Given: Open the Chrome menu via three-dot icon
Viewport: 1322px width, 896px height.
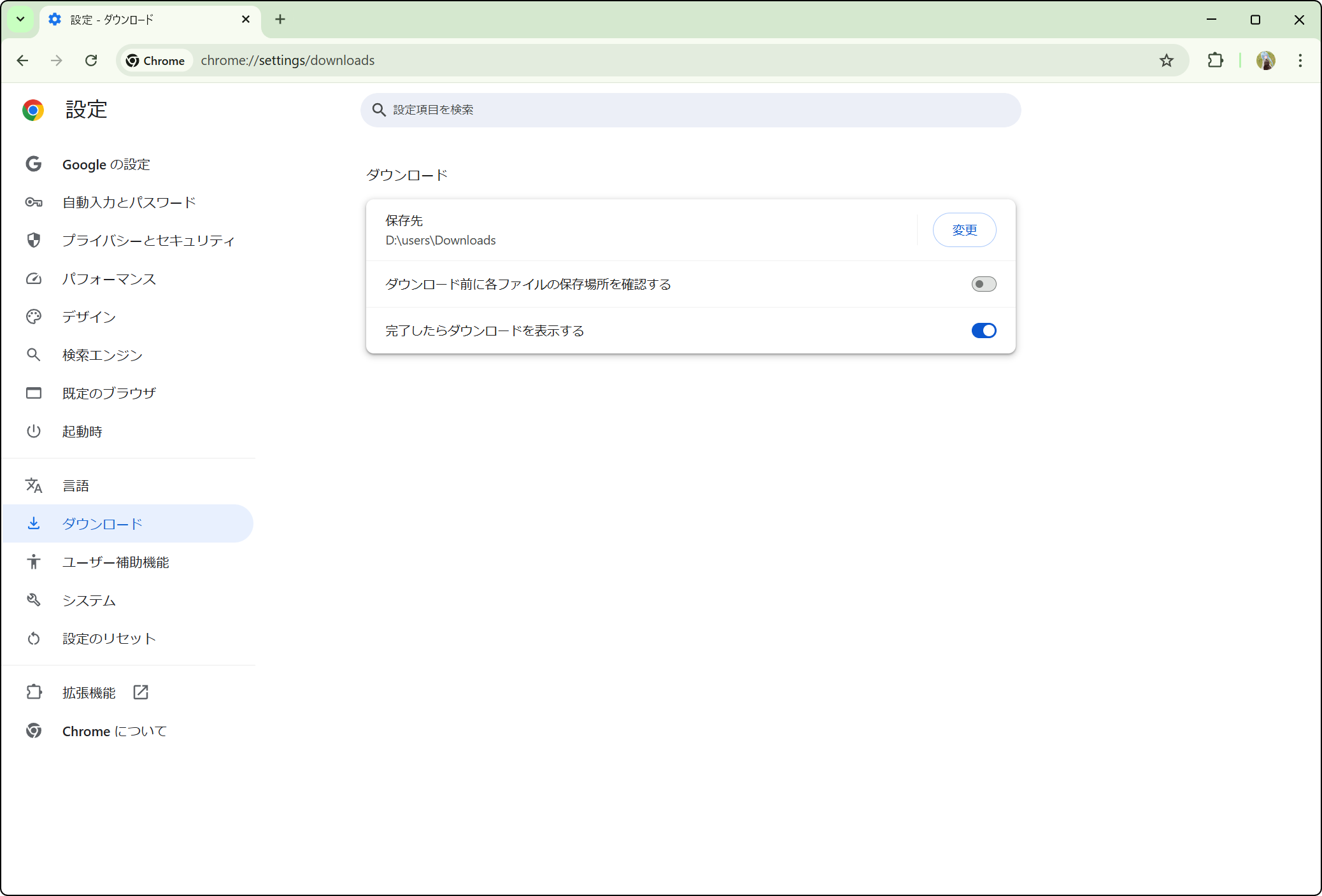Looking at the screenshot, I should tap(1300, 60).
